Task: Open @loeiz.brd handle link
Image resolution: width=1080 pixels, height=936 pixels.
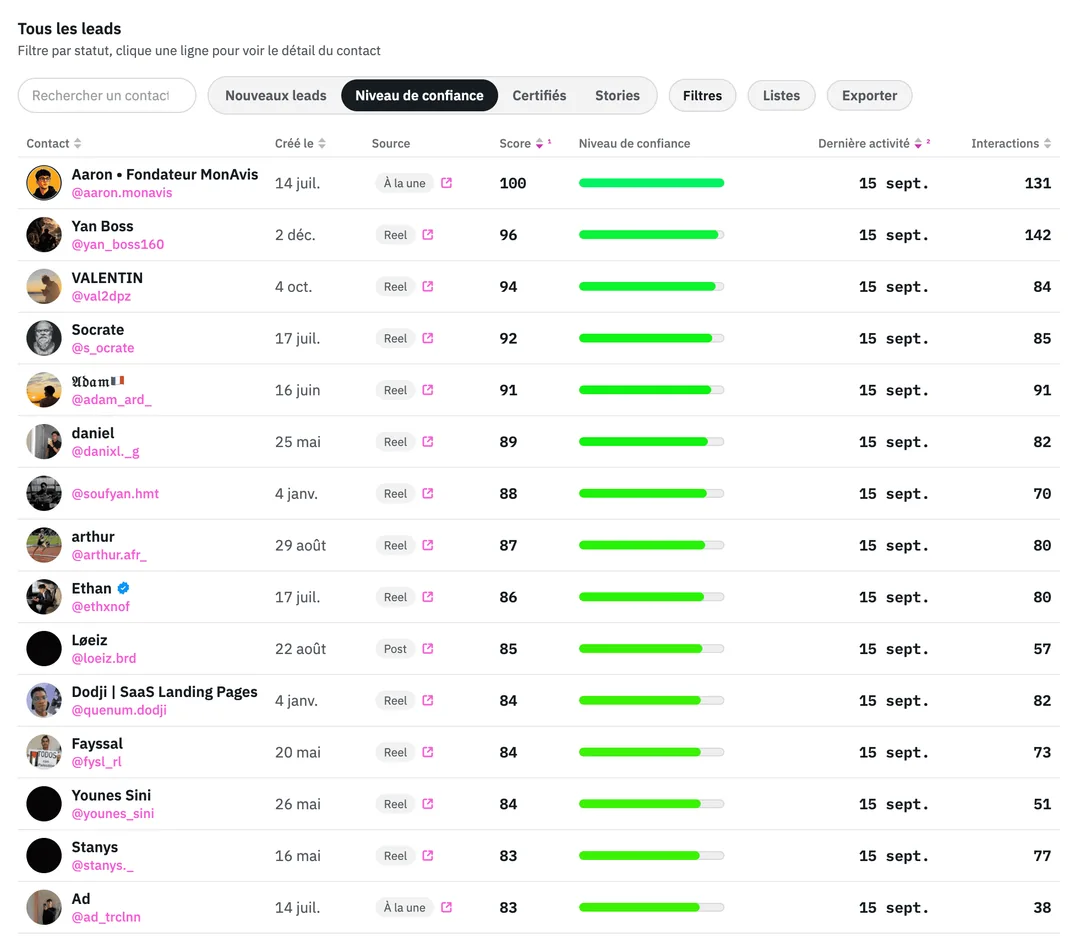Action: (x=104, y=658)
